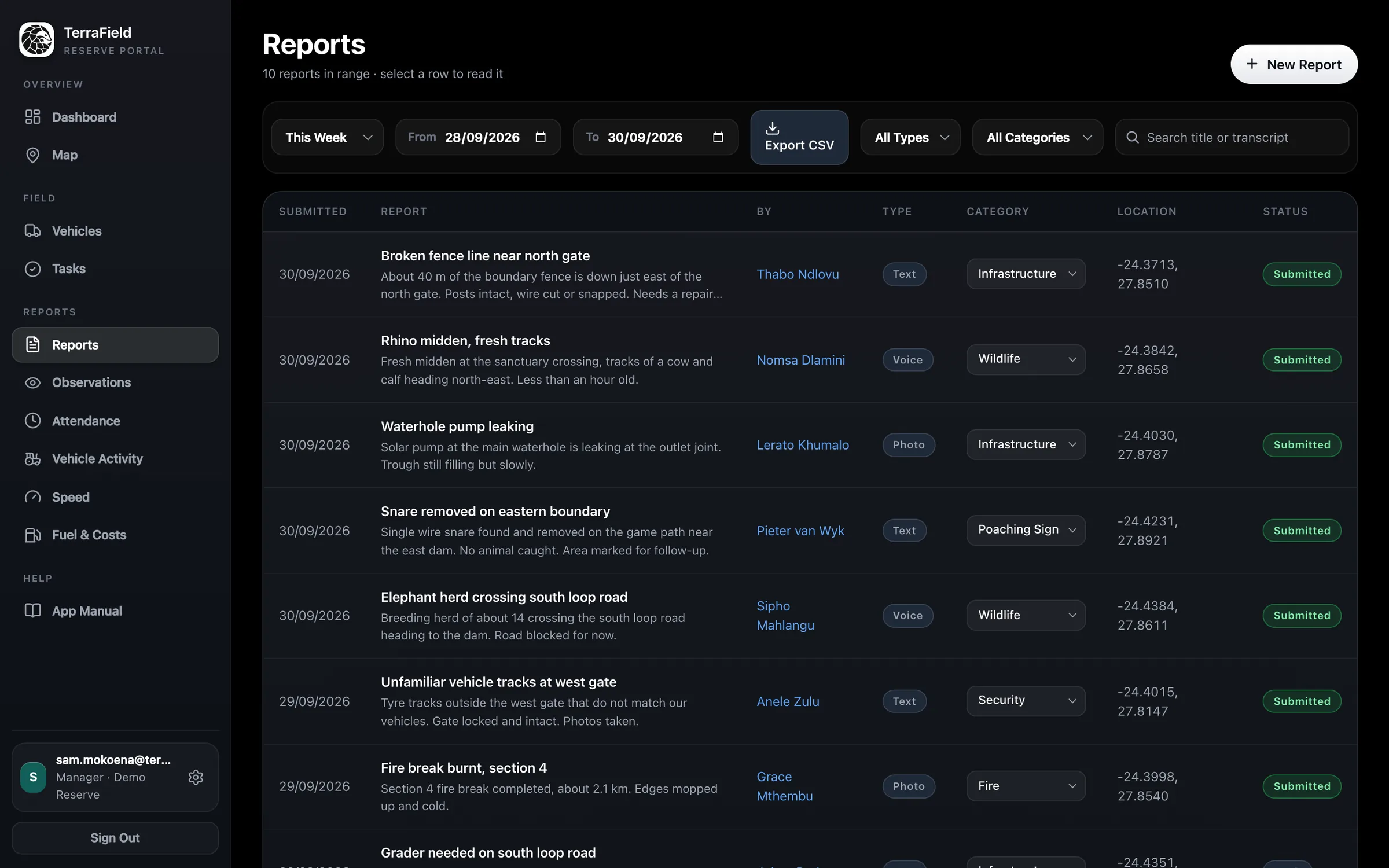Click the Vehicles truck icon
1389x868 pixels.
coord(32,231)
